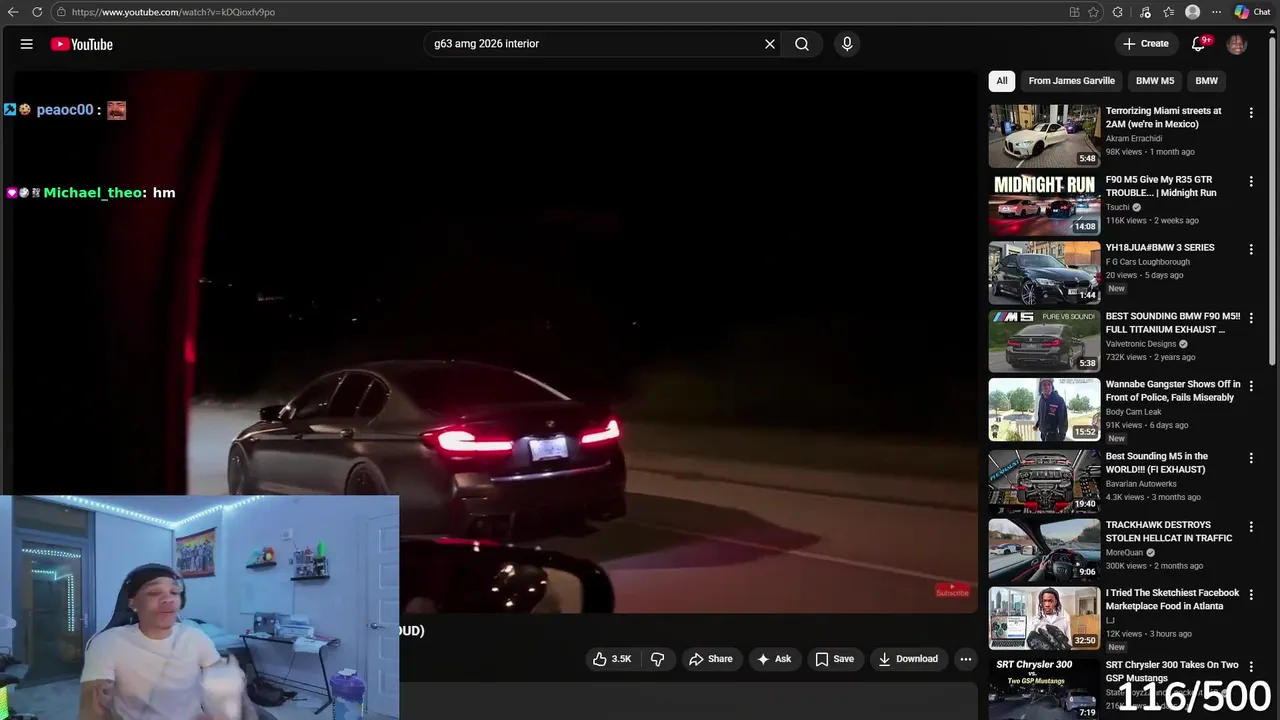The image size is (1280, 720).
Task: Open options for Terrorizing Miami streets video
Action: [1251, 113]
